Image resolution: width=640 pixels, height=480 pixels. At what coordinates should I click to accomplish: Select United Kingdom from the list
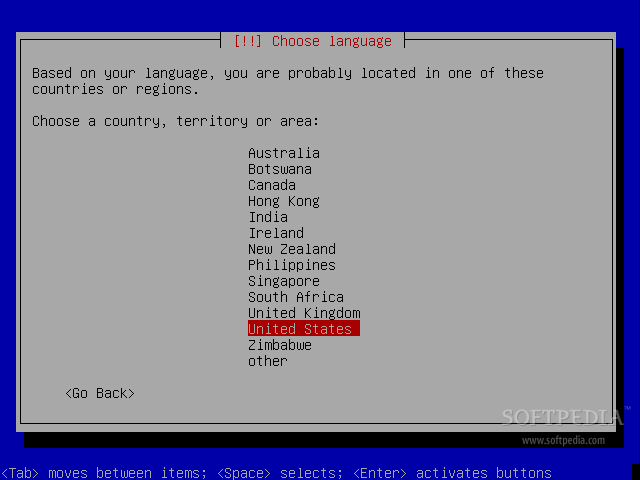304,313
